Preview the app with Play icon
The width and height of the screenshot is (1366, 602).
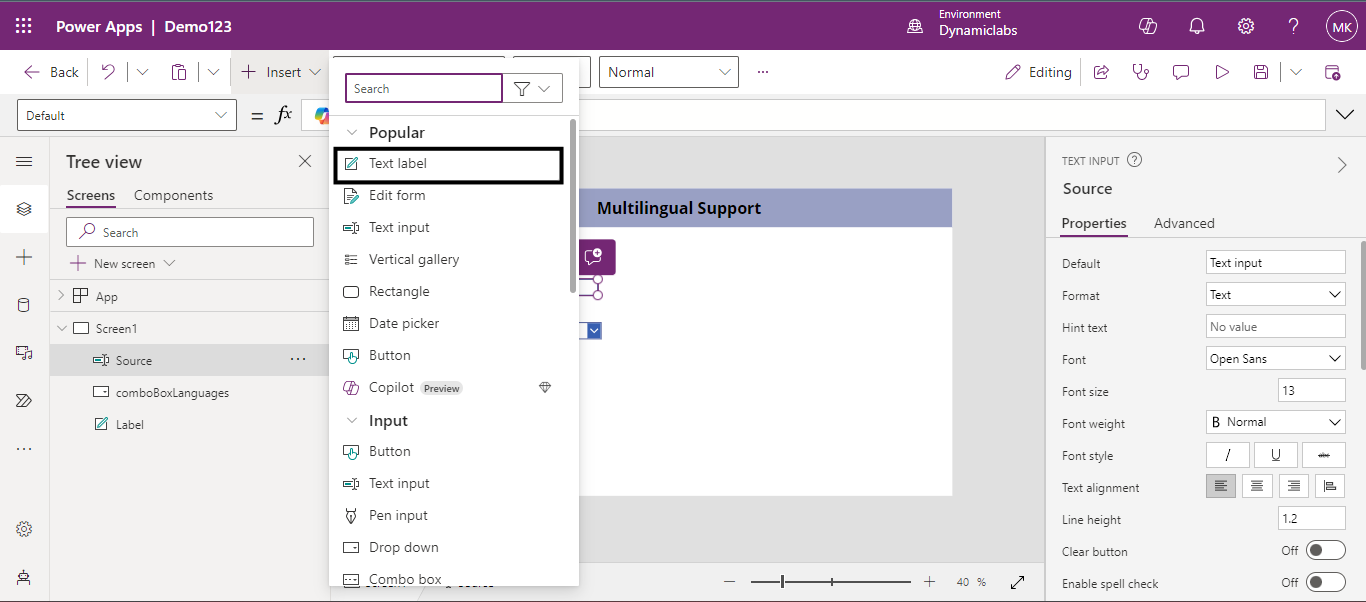1221,72
